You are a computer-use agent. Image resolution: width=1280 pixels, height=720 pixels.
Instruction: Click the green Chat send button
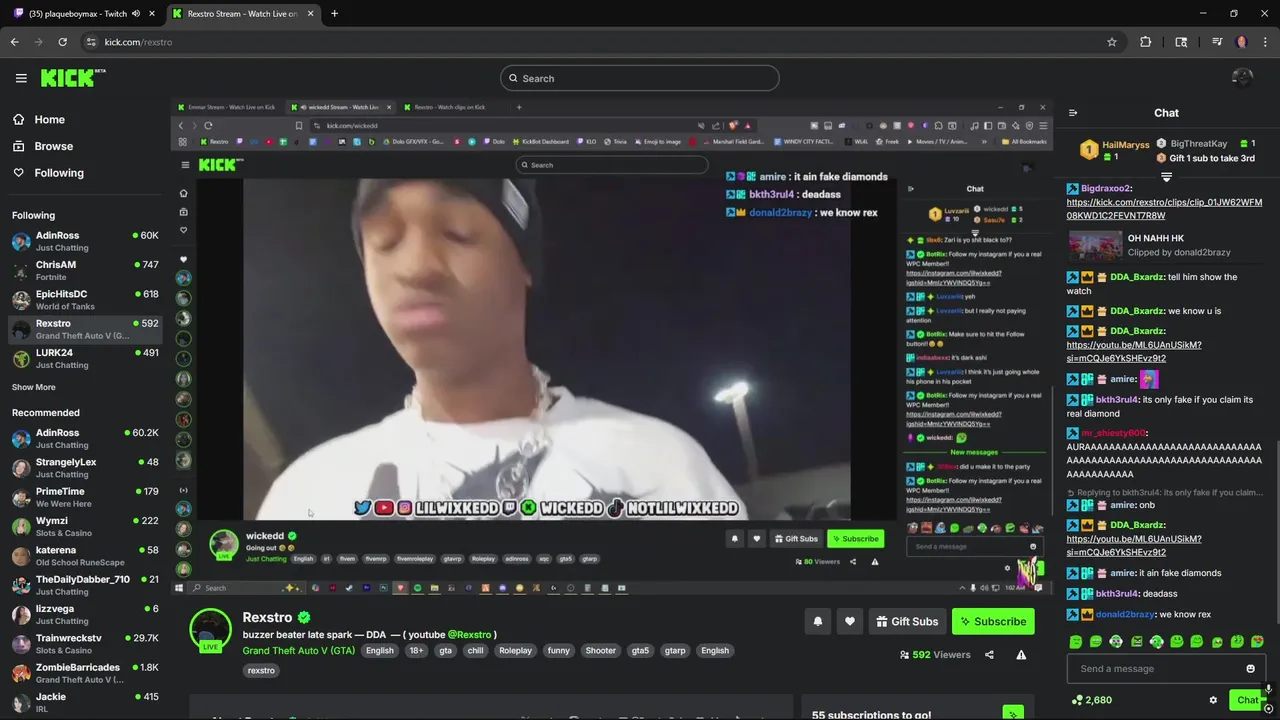click(x=1247, y=700)
